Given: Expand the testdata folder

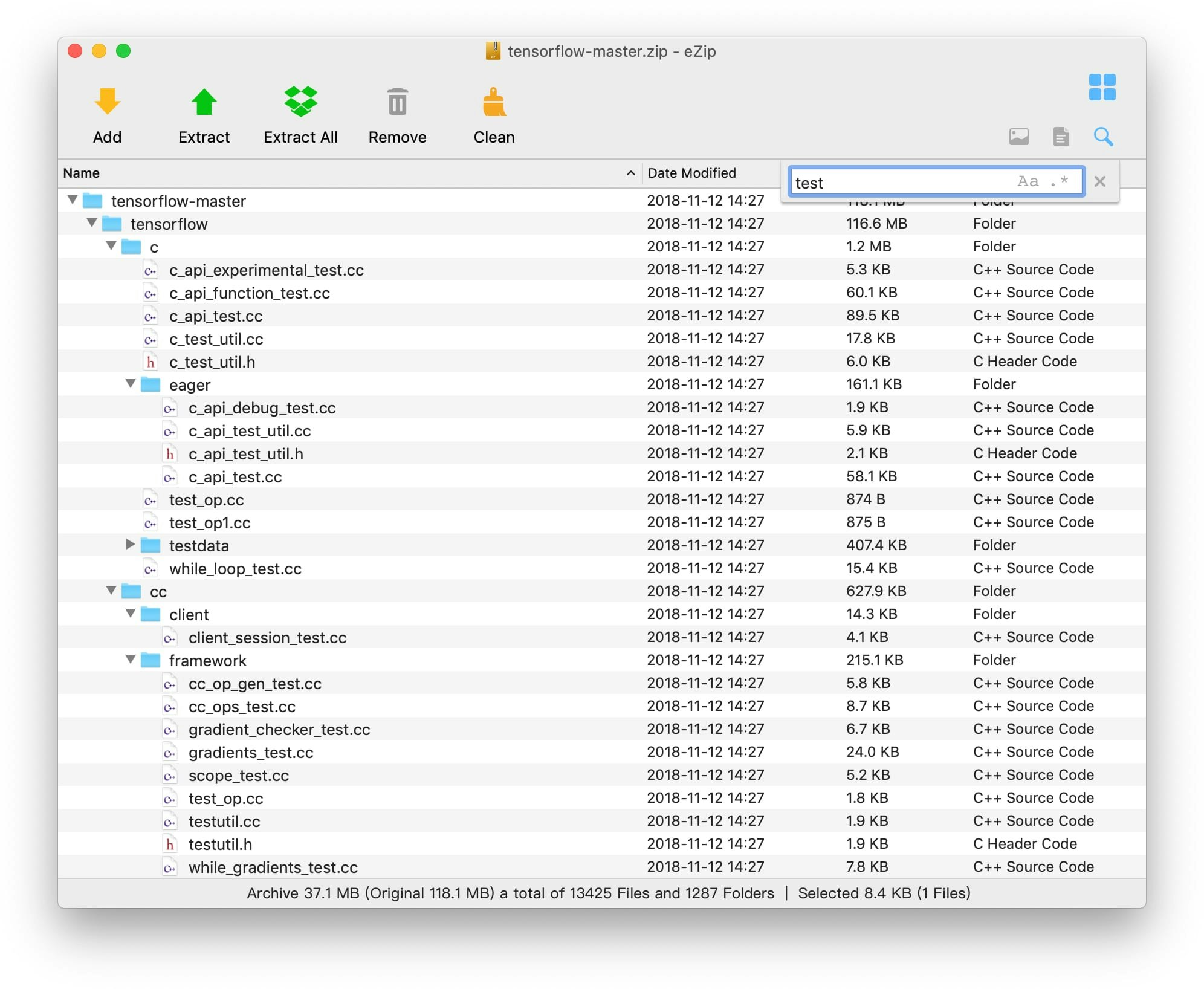Looking at the screenshot, I should coord(131,545).
